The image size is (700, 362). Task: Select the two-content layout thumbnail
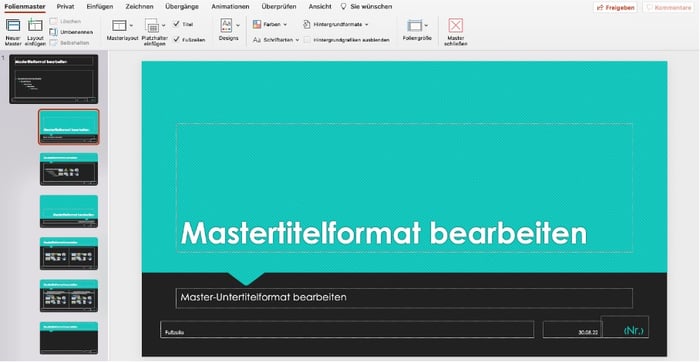click(x=69, y=254)
